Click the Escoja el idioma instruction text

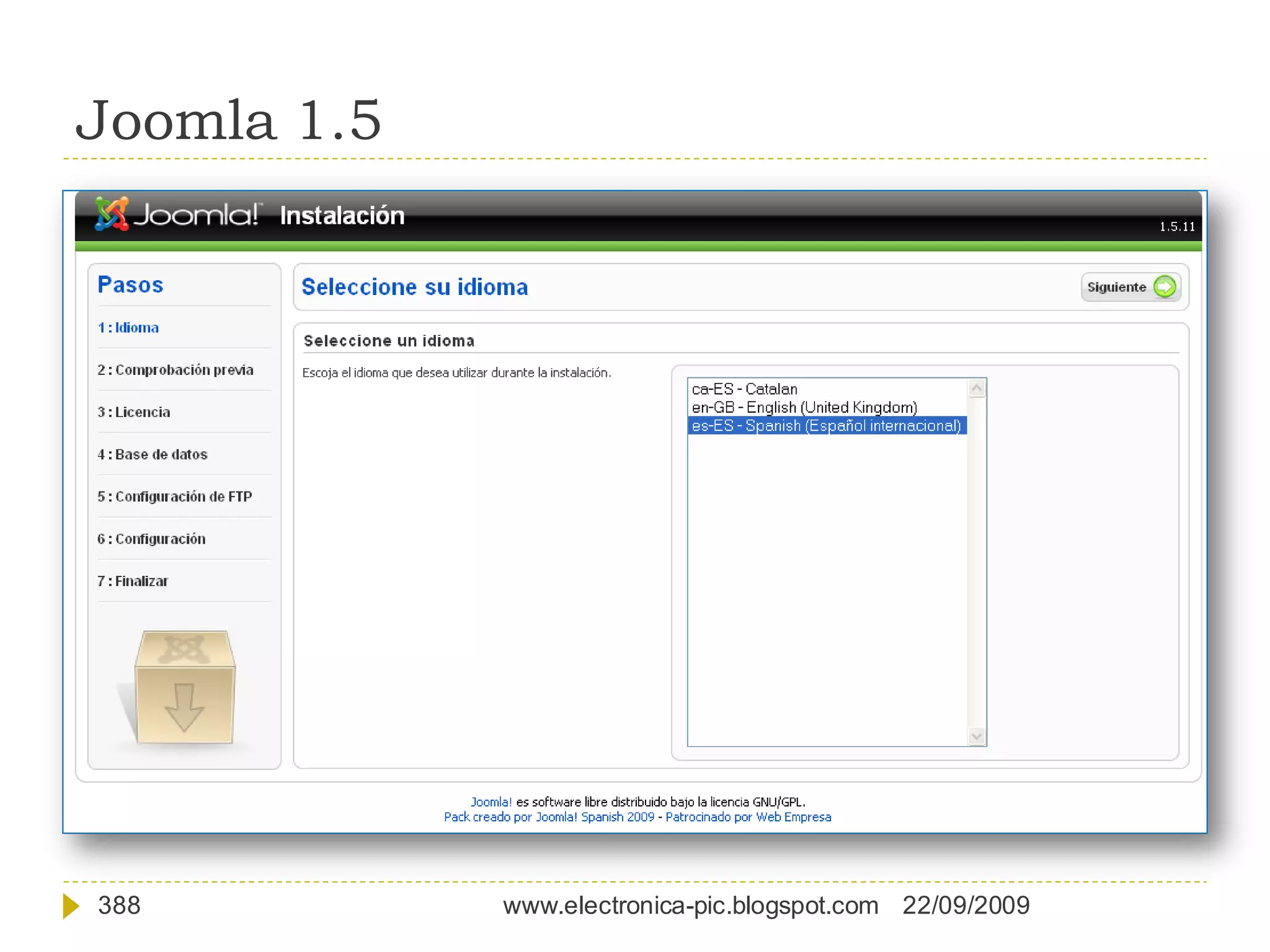[x=457, y=372]
